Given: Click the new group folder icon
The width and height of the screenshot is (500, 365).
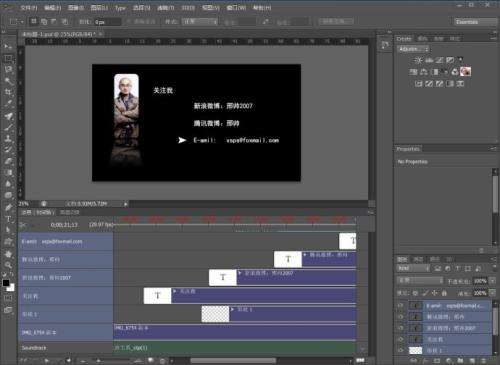Looking at the screenshot, I should point(460,361).
